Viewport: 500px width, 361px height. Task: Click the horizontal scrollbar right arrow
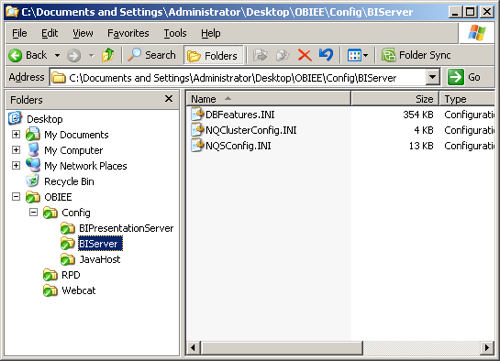[x=487, y=348]
